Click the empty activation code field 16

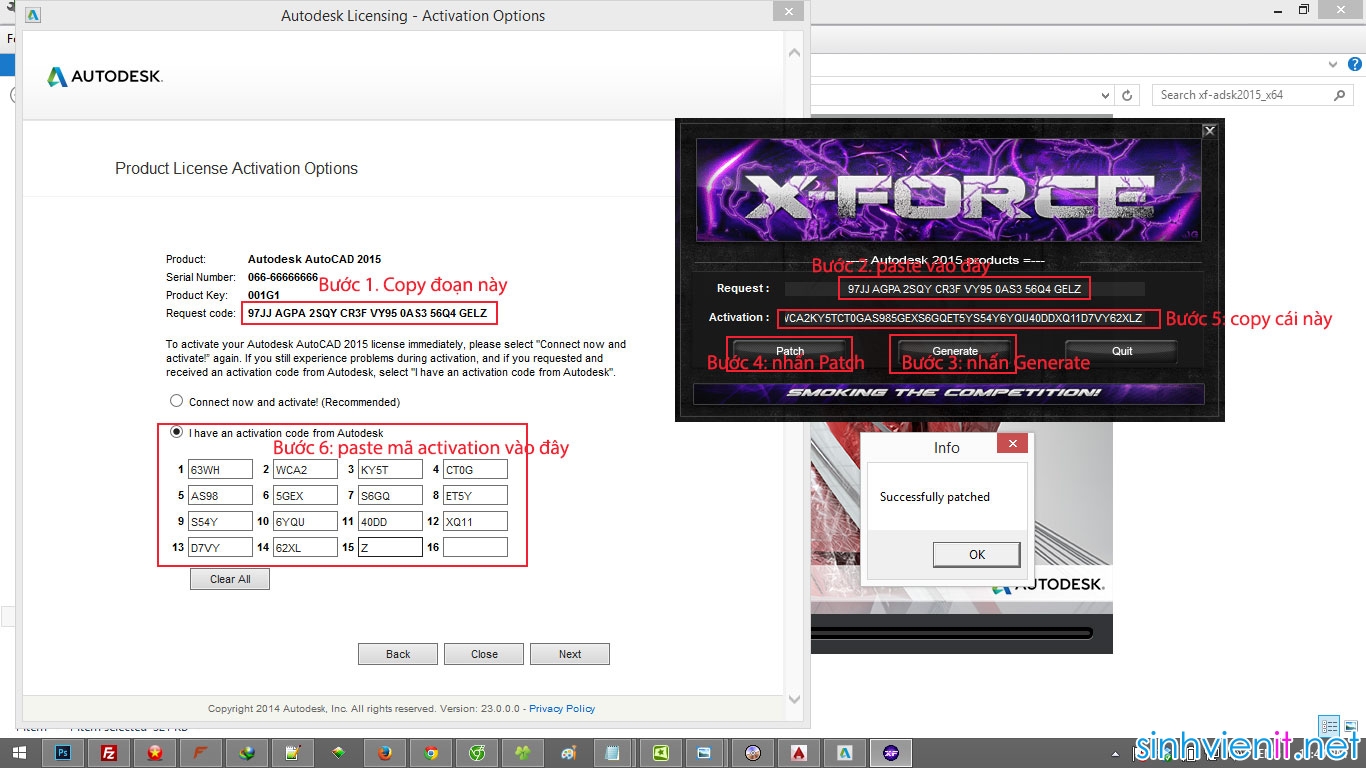tap(475, 548)
